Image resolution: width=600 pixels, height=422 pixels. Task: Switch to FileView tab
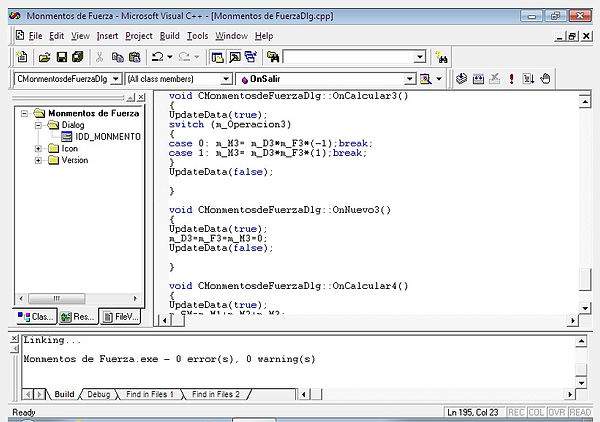121,317
